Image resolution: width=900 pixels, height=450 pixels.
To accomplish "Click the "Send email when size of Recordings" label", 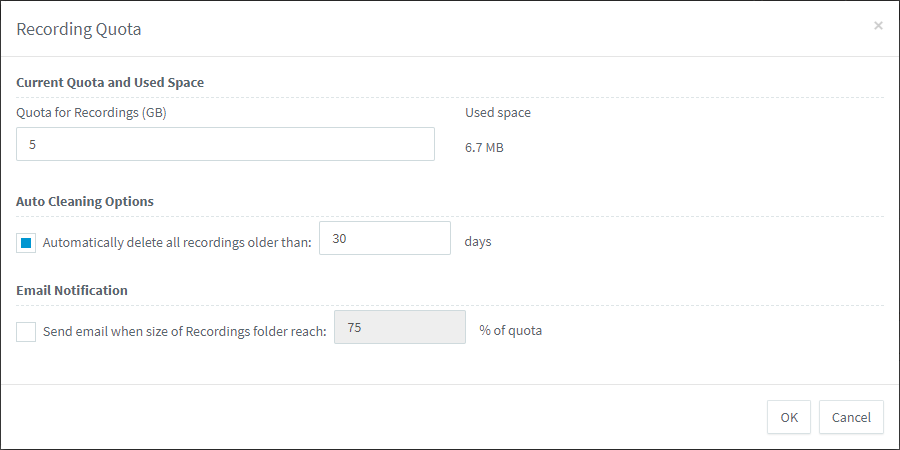I will 185,332.
